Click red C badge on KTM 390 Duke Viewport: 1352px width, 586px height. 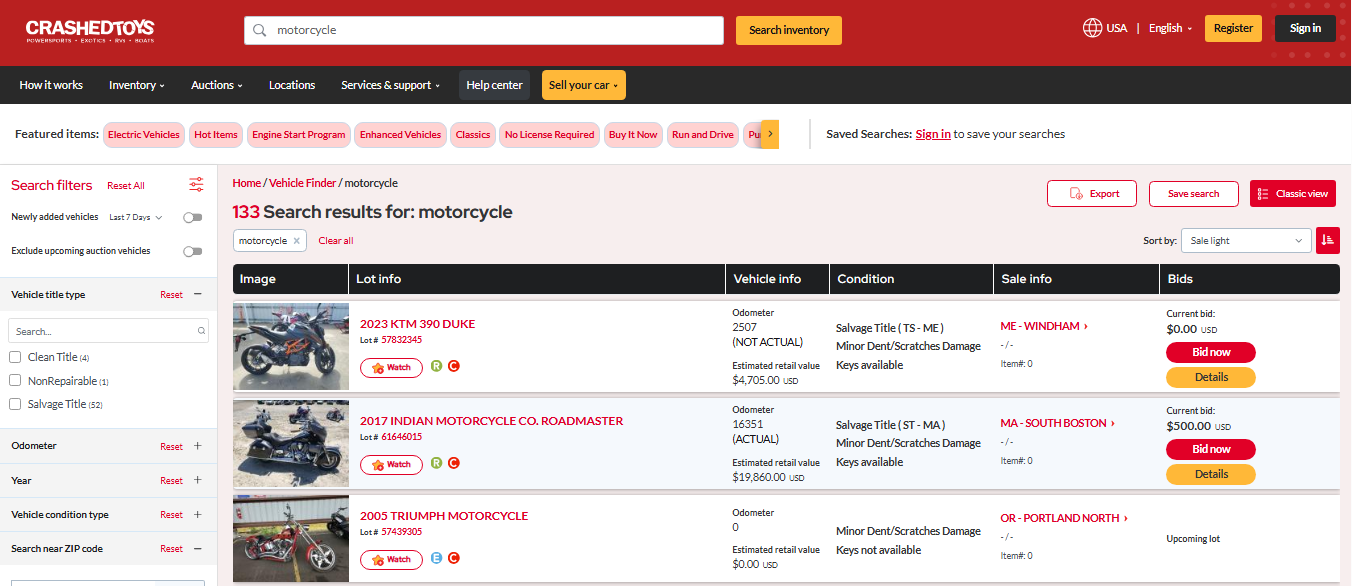click(x=453, y=366)
